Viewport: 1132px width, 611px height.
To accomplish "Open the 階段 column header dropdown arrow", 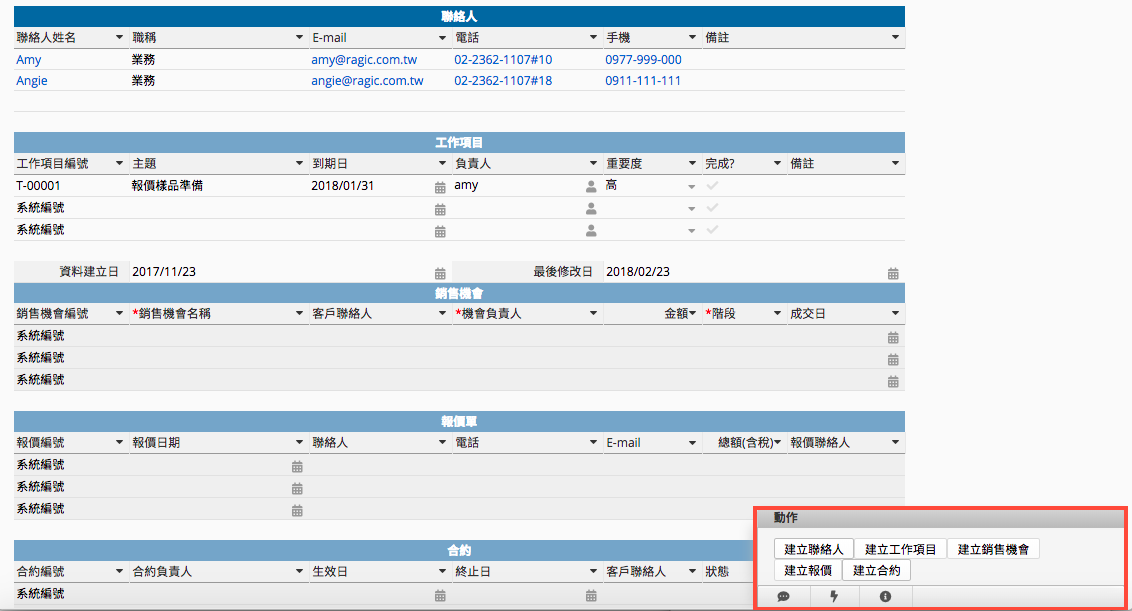I will [777, 314].
